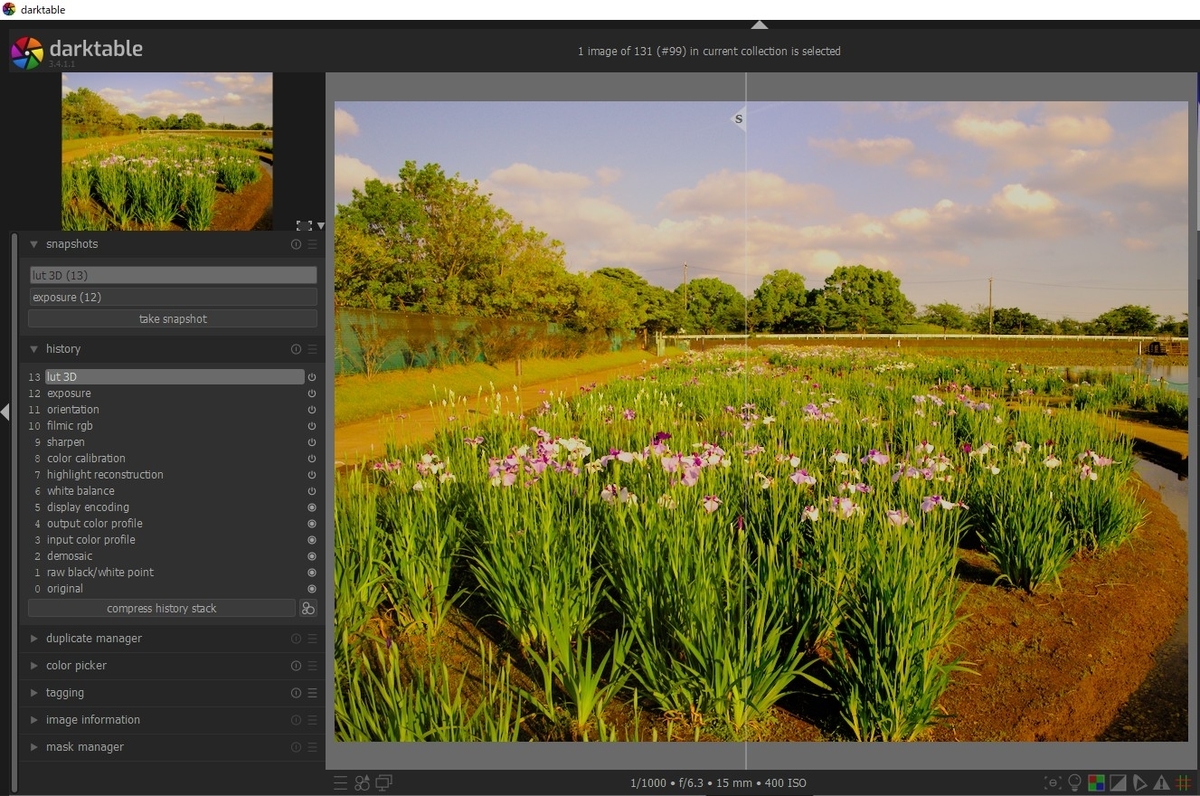Toggle the color assessment lightbulb icon

(x=1075, y=783)
